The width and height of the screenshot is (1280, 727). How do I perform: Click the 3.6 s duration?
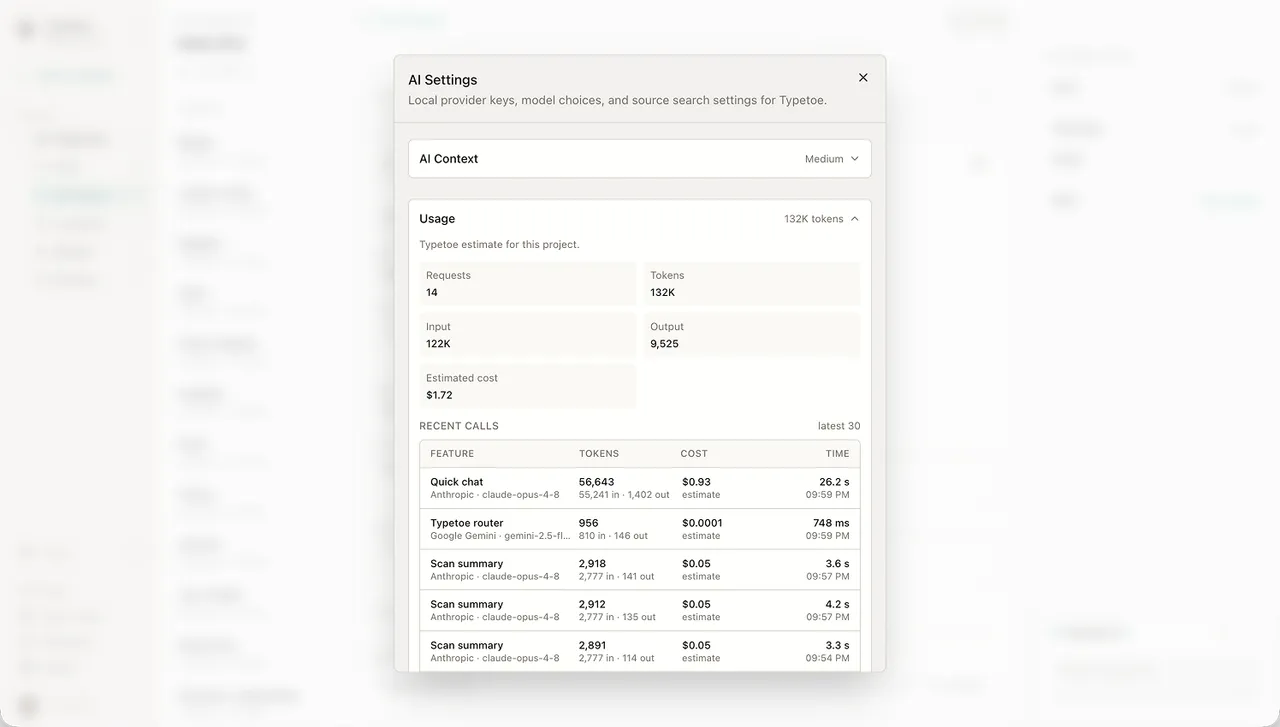(x=838, y=564)
